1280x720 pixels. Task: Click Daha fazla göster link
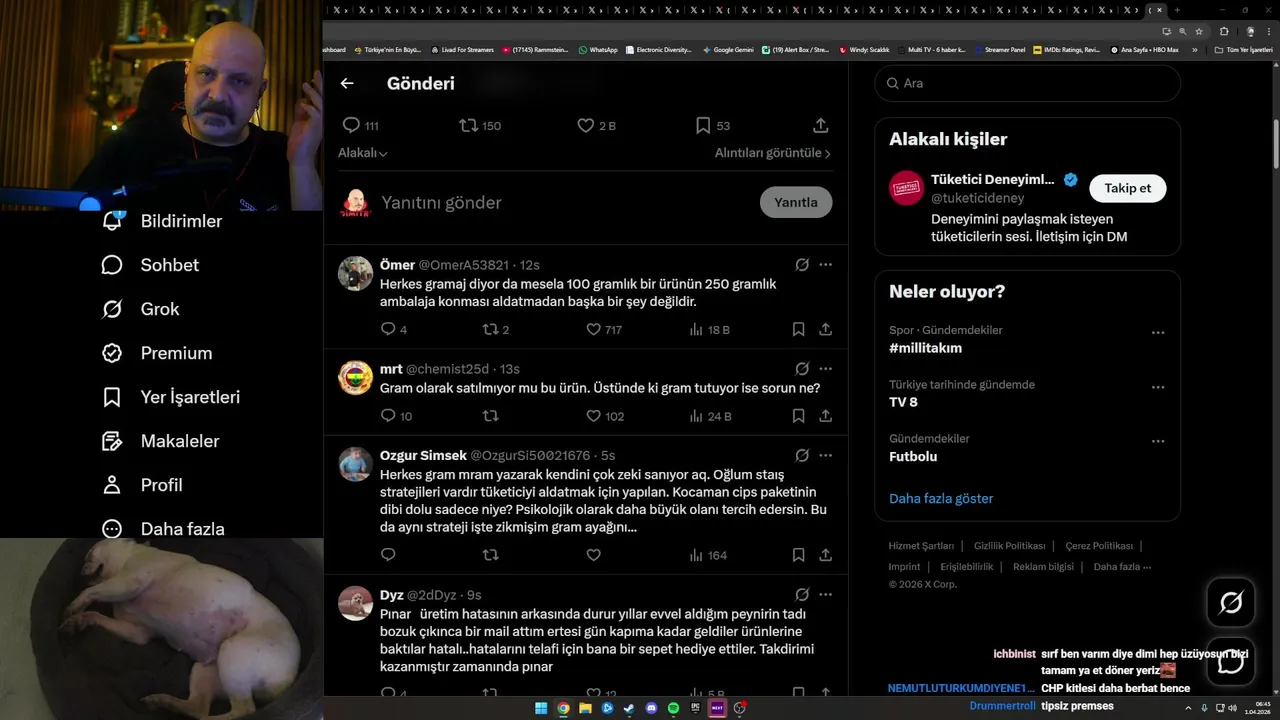(x=941, y=498)
